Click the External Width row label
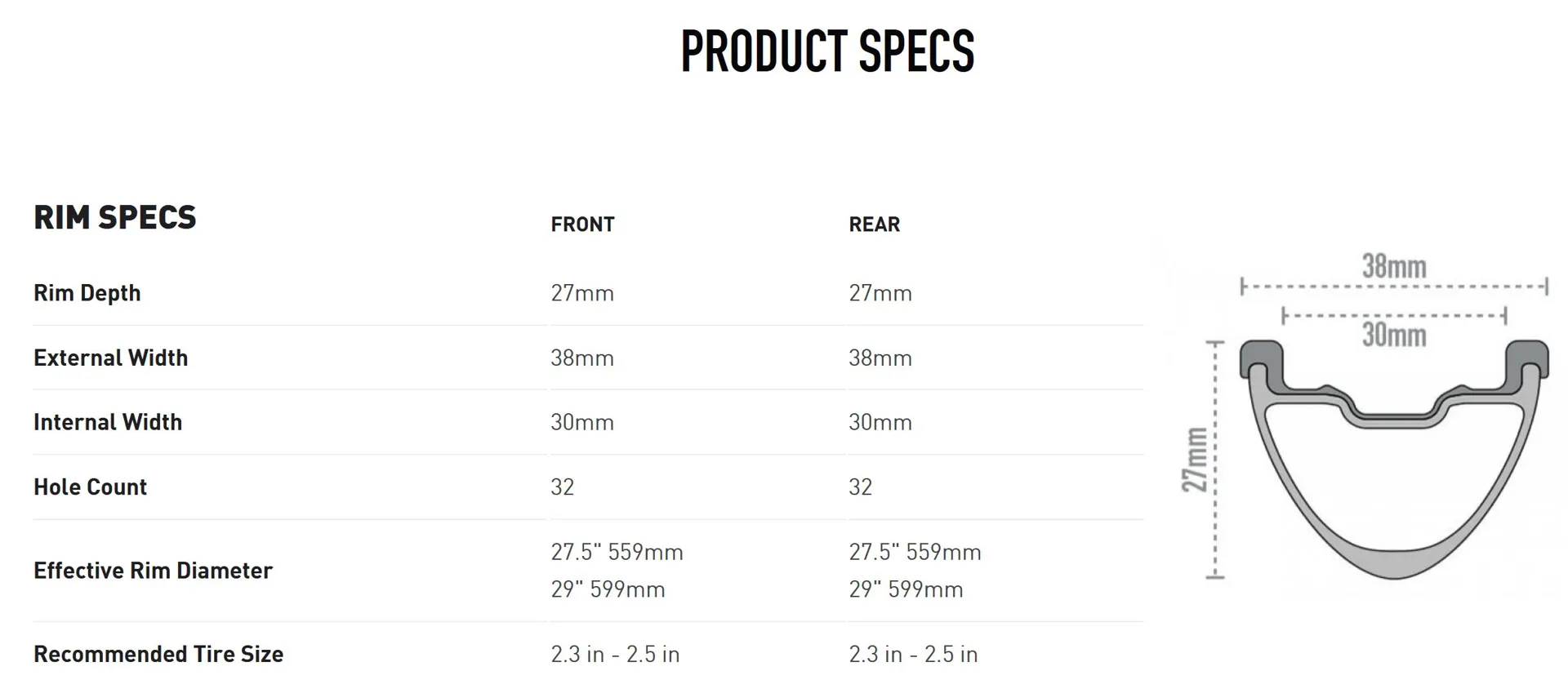This screenshot has height=680, width=1568. (111, 358)
